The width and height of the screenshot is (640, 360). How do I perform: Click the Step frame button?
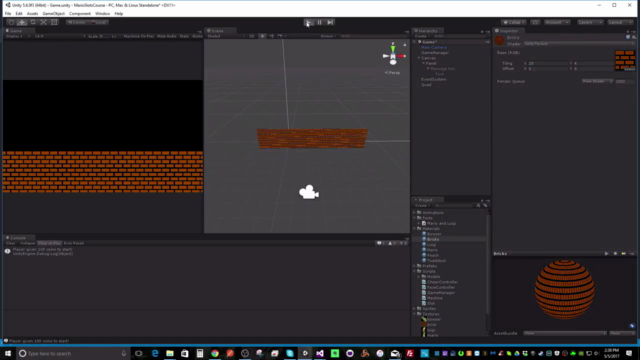(x=330, y=22)
